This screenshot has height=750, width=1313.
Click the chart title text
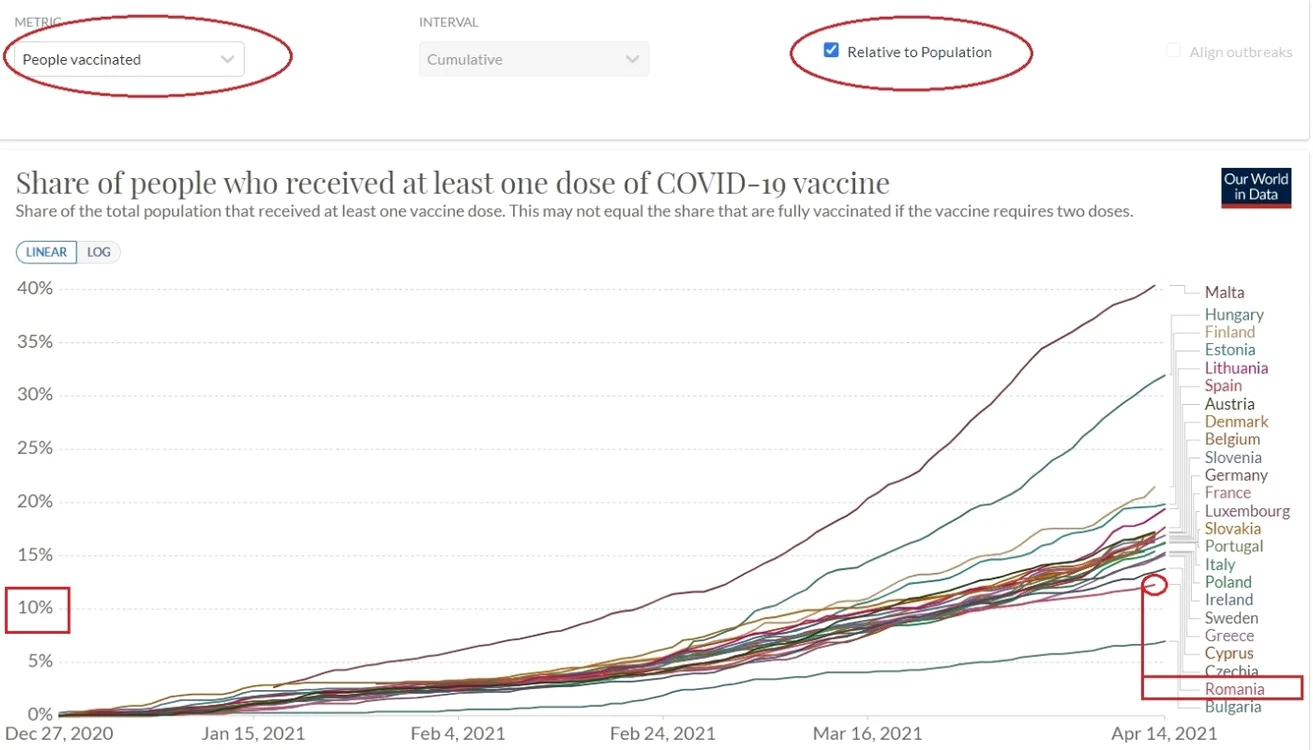coord(452,183)
